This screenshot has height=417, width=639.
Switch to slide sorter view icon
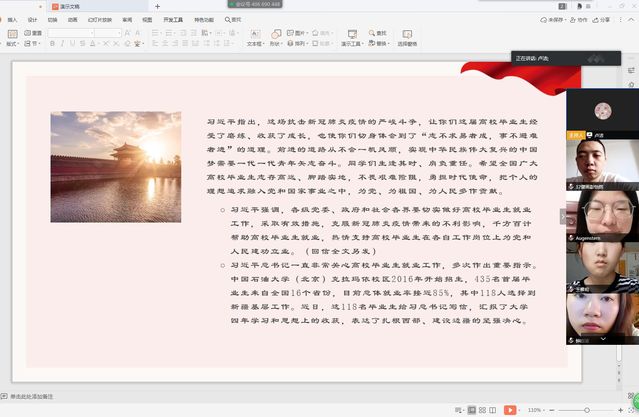click(x=482, y=410)
